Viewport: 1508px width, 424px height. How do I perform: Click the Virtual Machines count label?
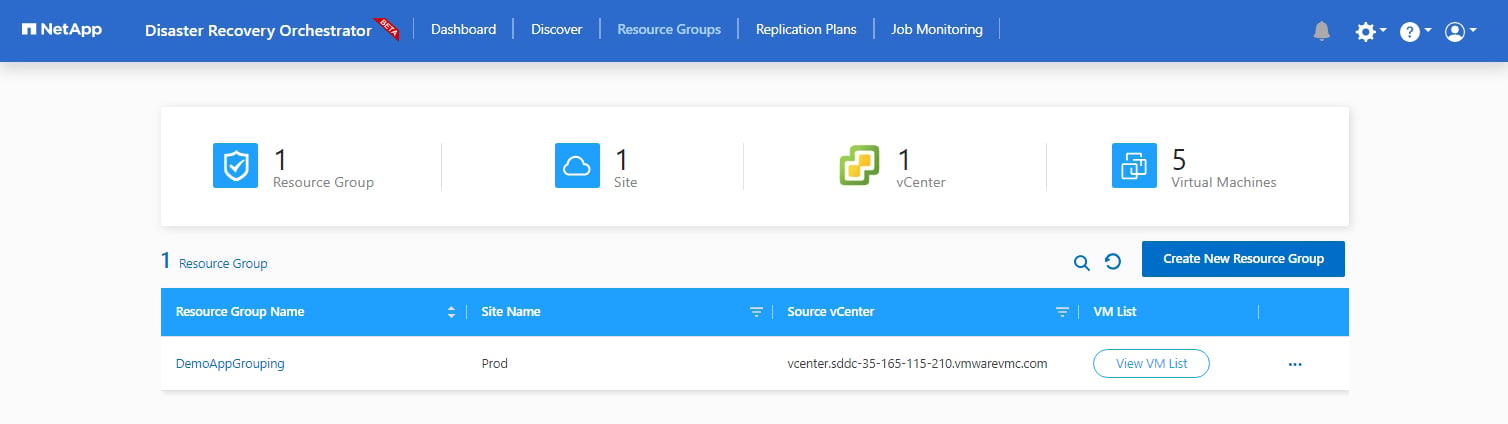(1224, 182)
